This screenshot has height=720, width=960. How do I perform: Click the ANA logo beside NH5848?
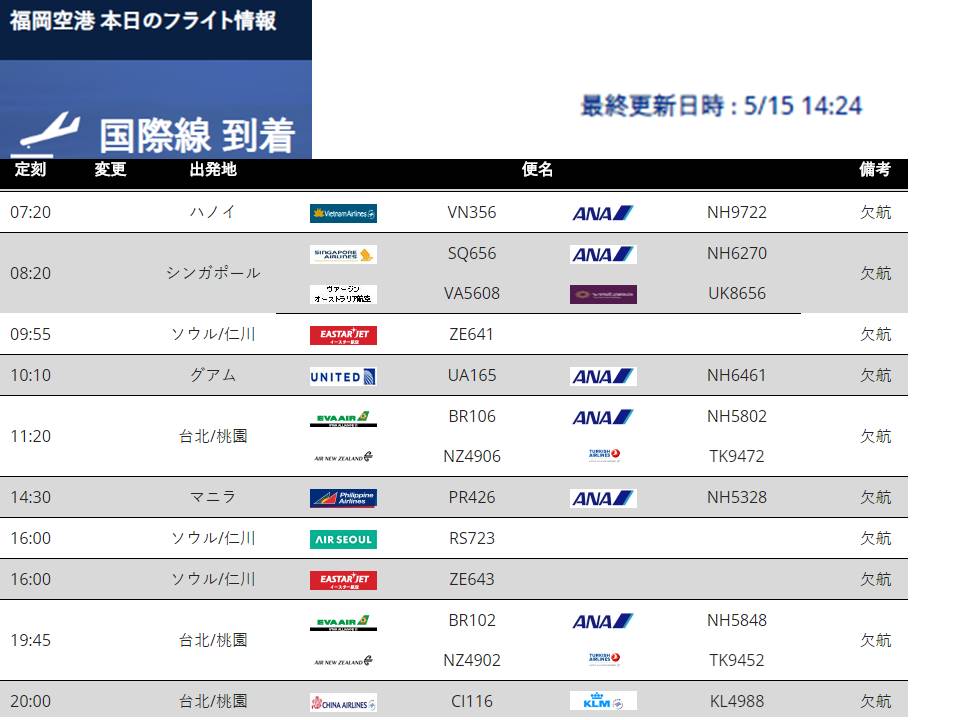pos(603,621)
